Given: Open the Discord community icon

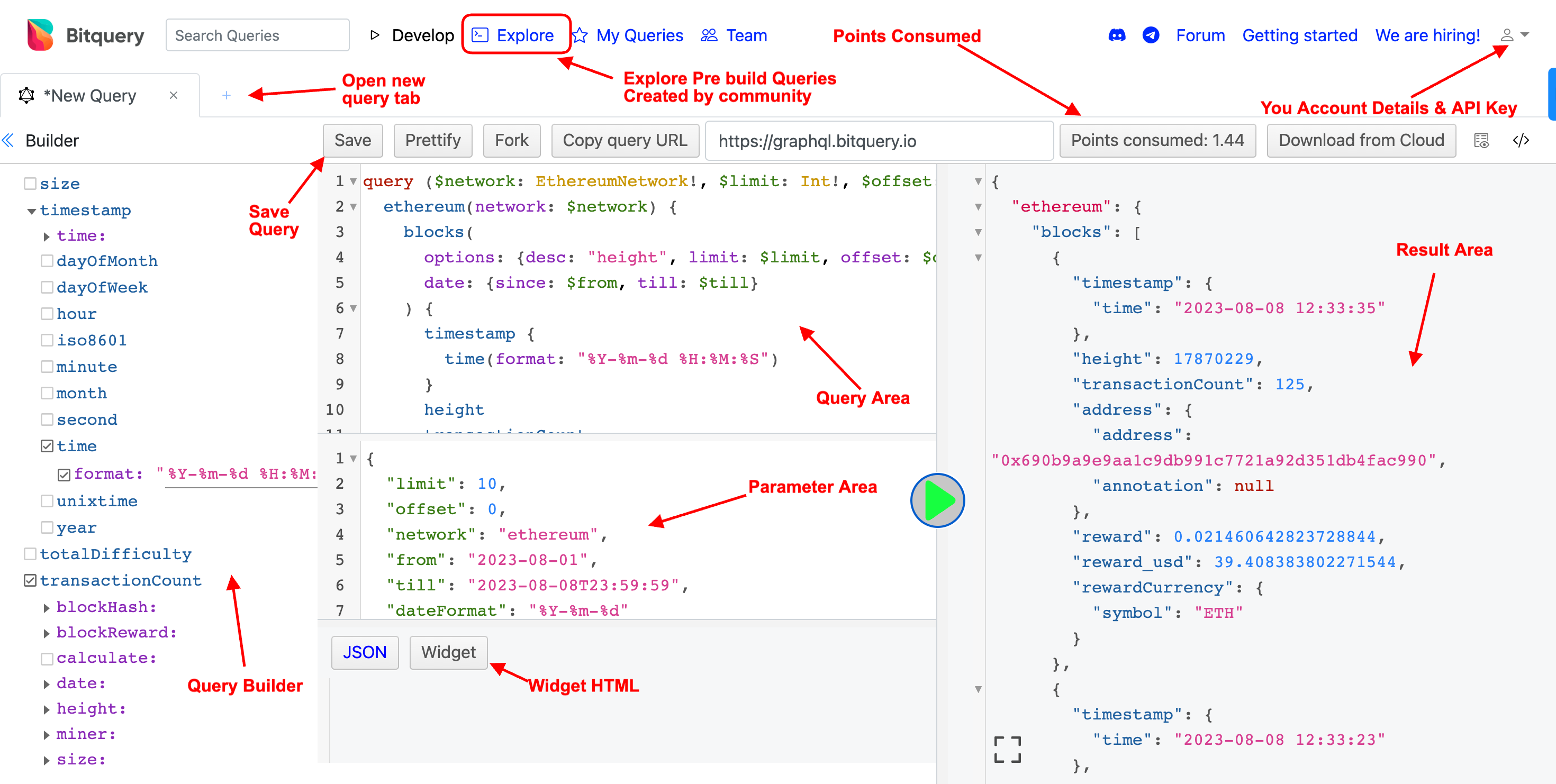Looking at the screenshot, I should coord(1116,35).
